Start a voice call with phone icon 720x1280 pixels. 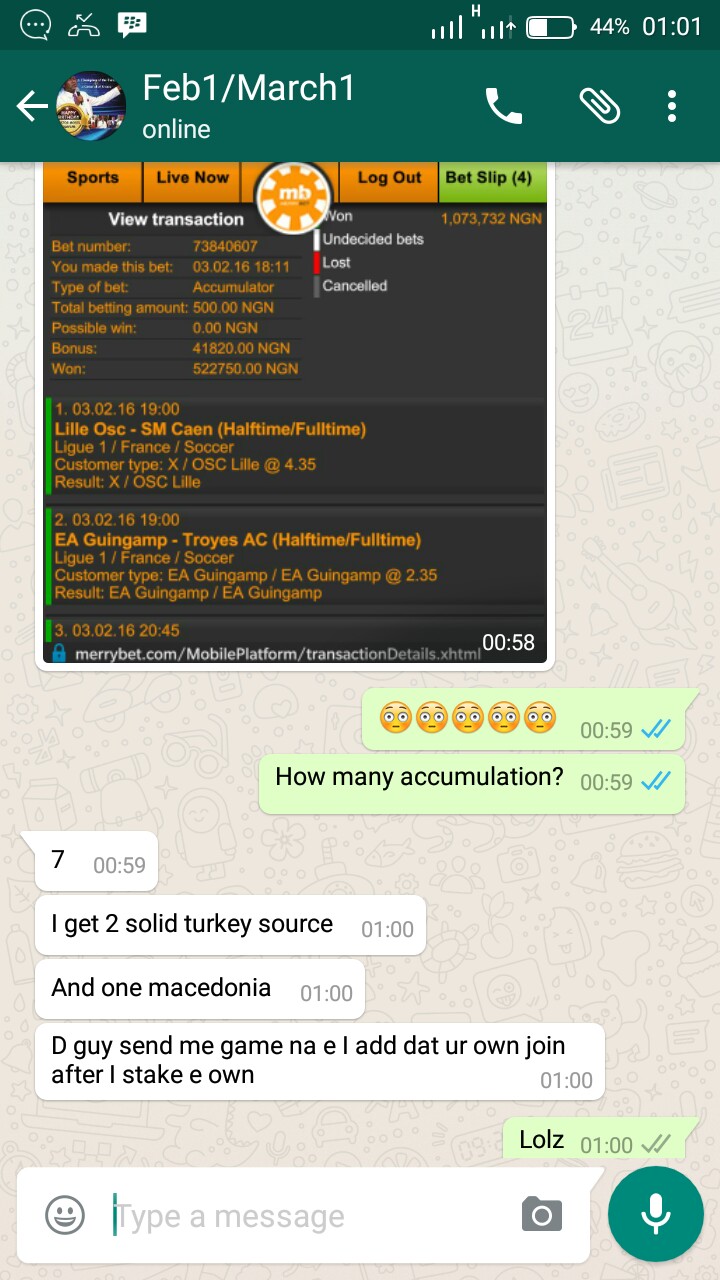504,106
